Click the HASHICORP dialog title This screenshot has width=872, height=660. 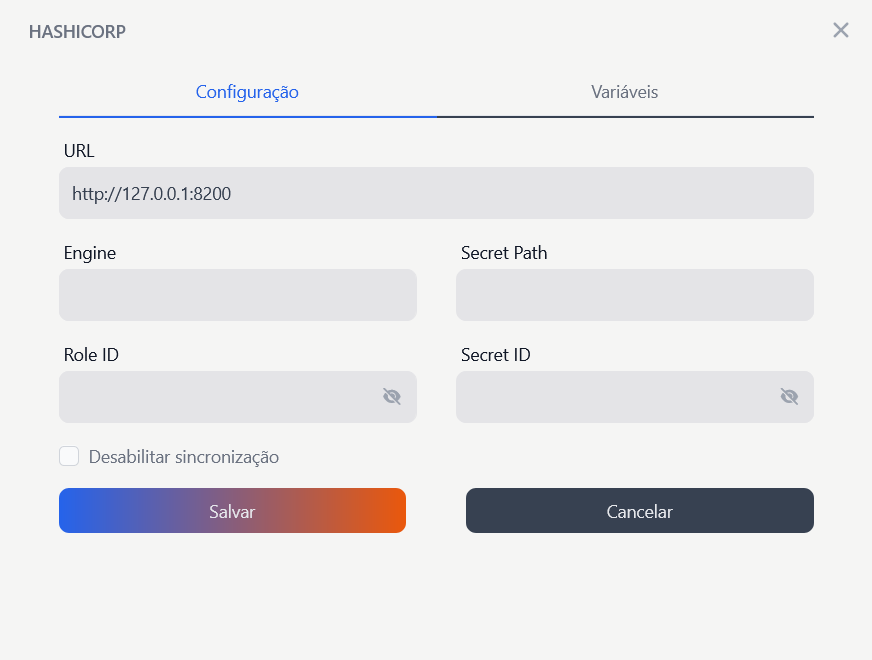[78, 31]
